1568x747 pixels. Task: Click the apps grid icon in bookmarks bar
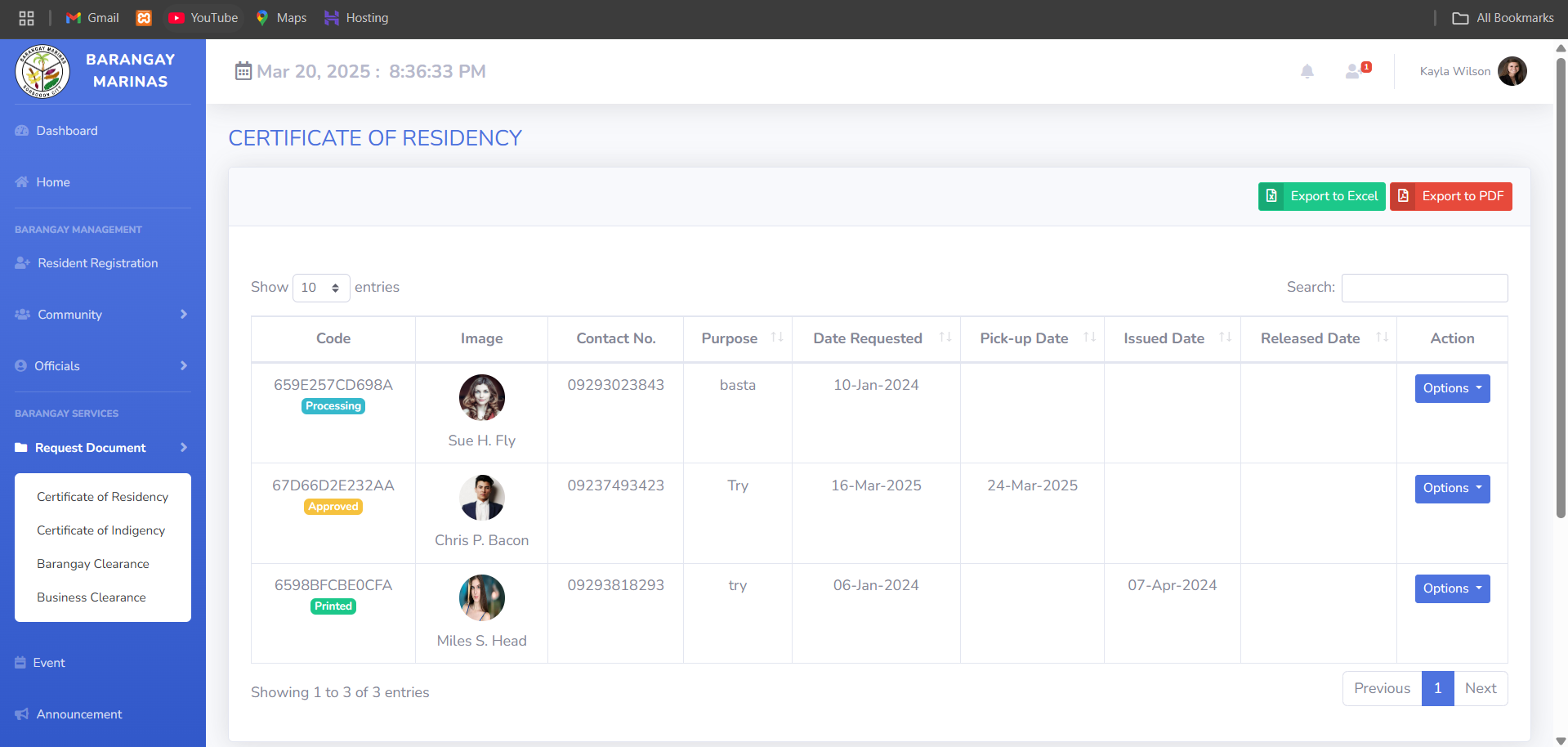click(26, 18)
